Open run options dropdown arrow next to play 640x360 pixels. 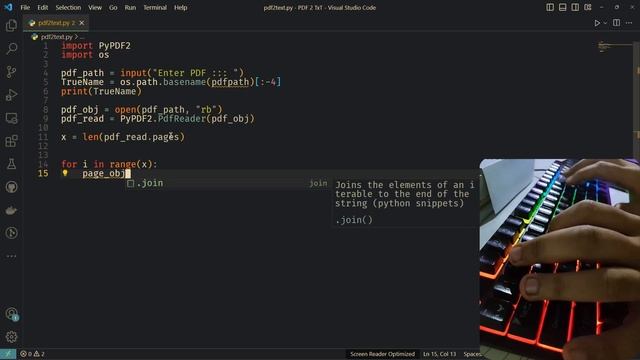coord(605,23)
